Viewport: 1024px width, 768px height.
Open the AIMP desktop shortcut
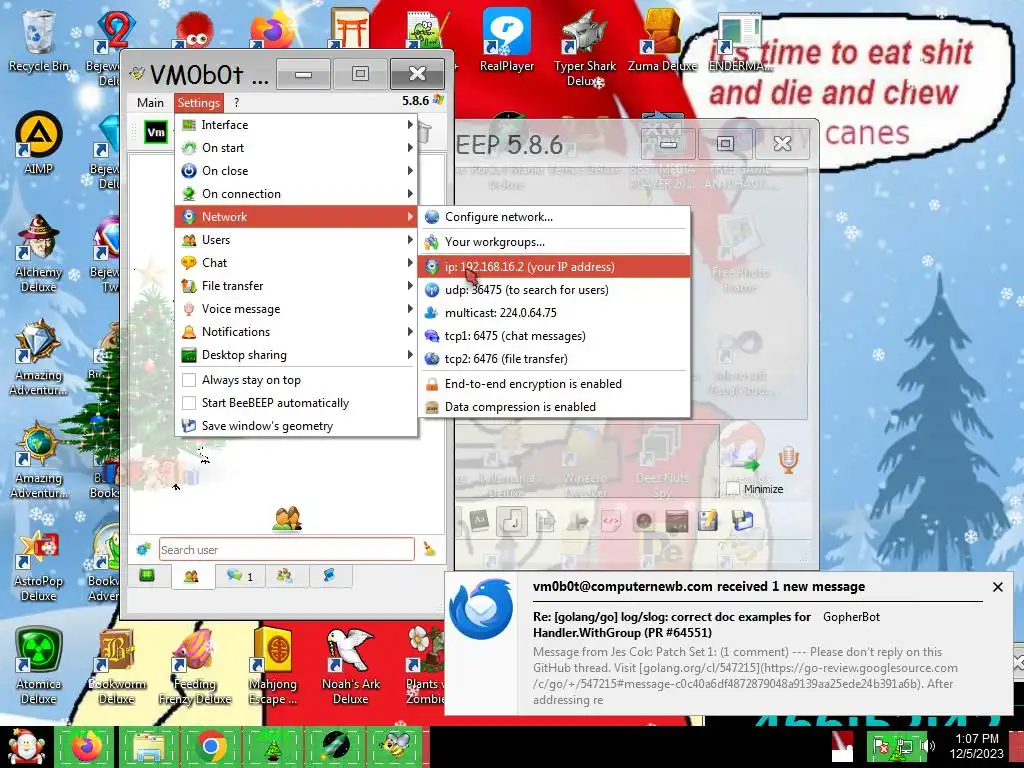click(39, 143)
